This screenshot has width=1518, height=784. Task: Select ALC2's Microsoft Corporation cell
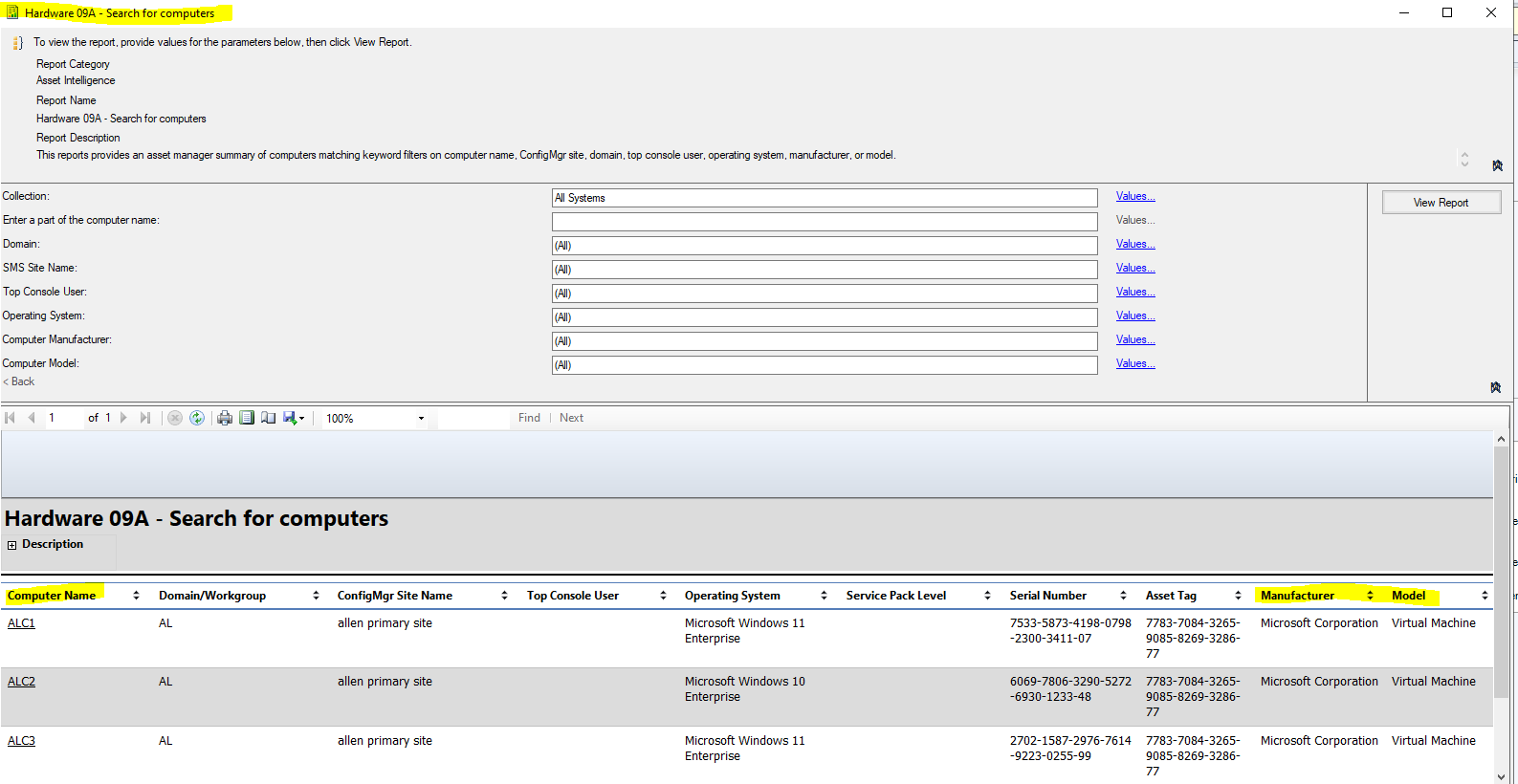point(1319,682)
